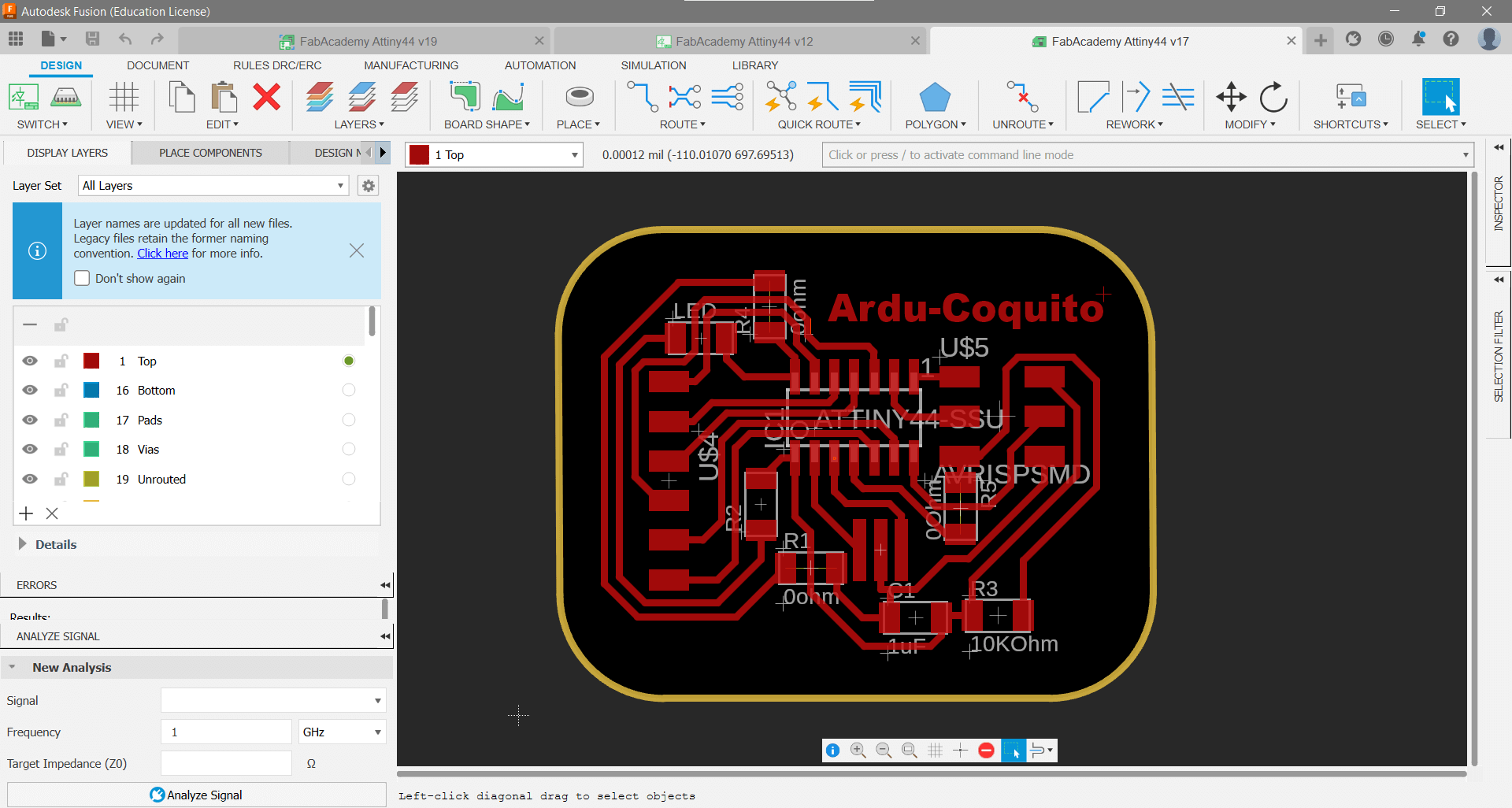
Task: Click the Zoom in canvas icon
Action: pyautogui.click(x=858, y=751)
